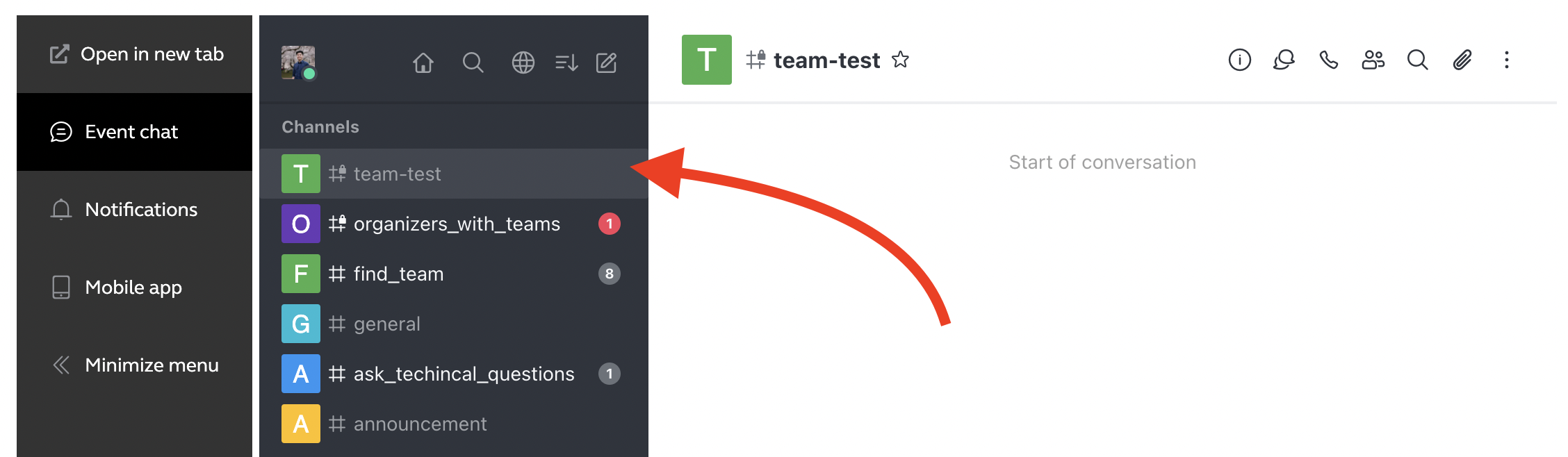This screenshot has height=457, width=1568.
Task: Open the discussions chat bubbles icon
Action: coord(1284,60)
